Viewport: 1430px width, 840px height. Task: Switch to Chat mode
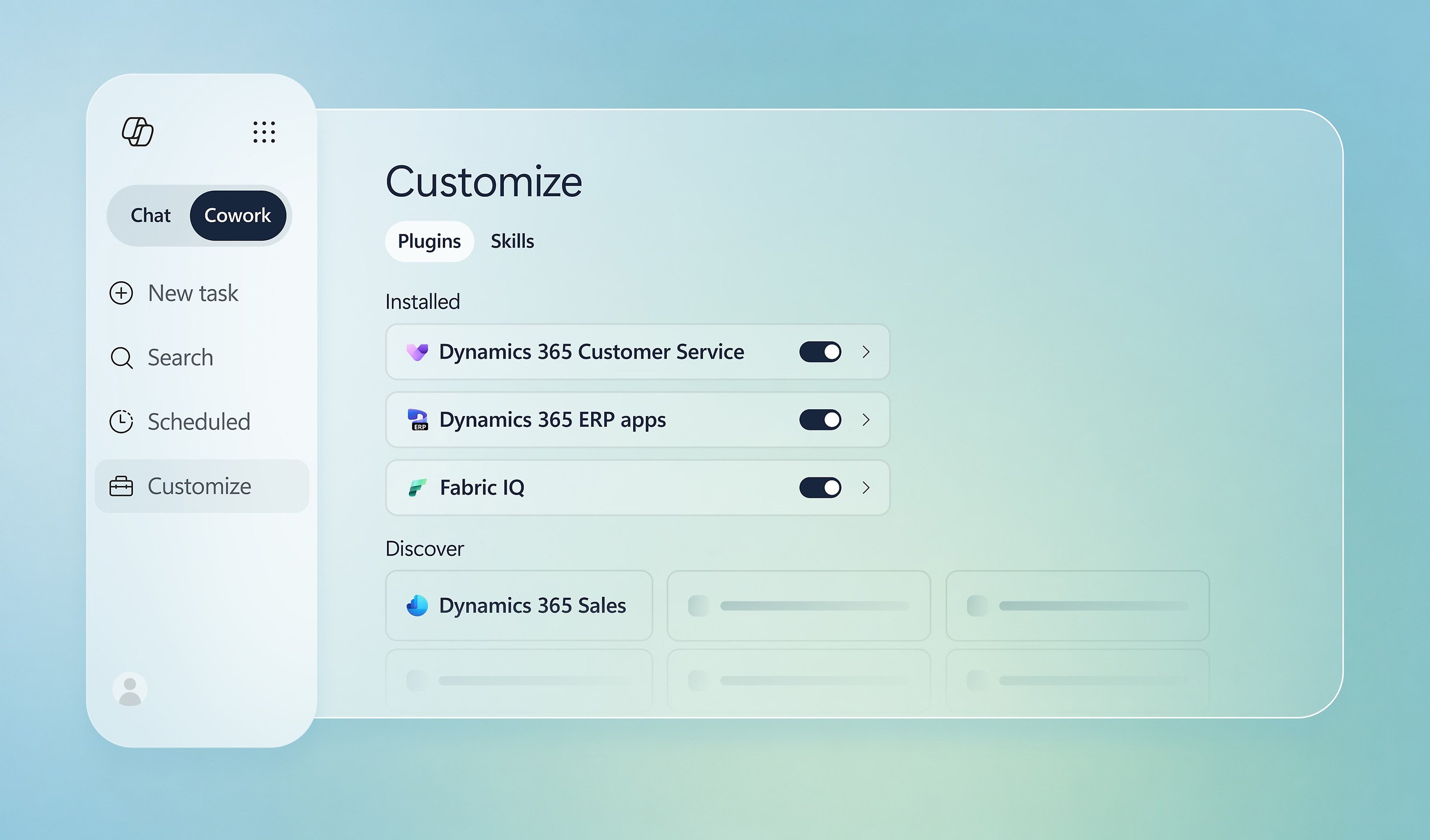pos(150,215)
